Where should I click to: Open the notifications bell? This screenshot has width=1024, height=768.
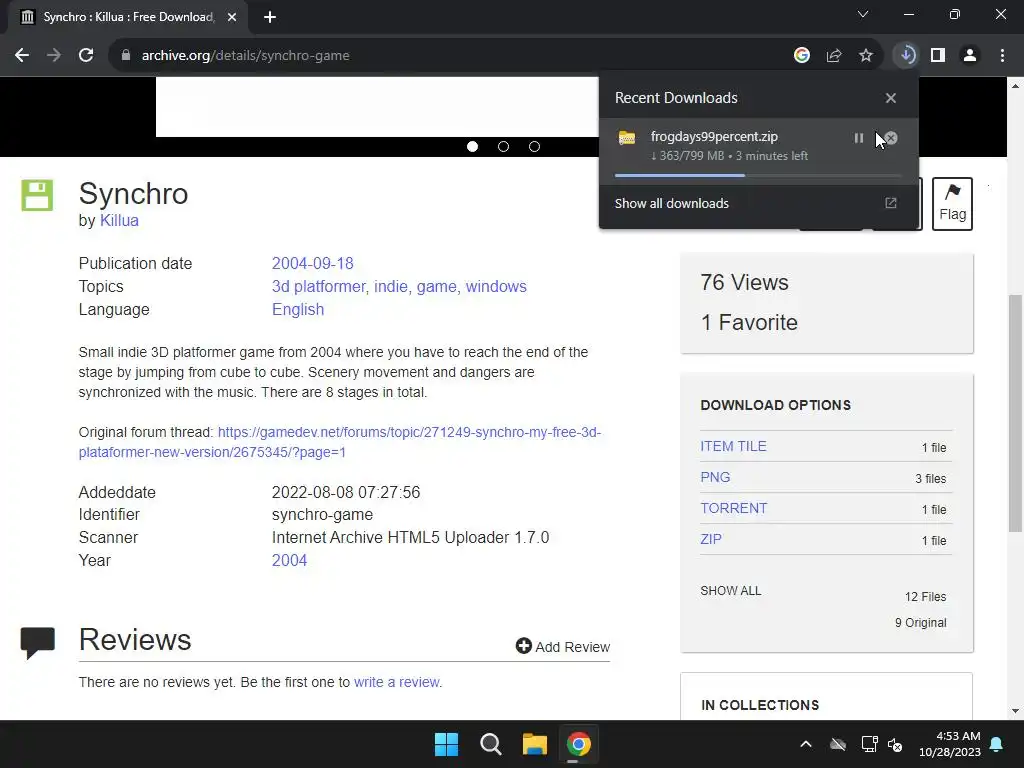[x=997, y=744]
